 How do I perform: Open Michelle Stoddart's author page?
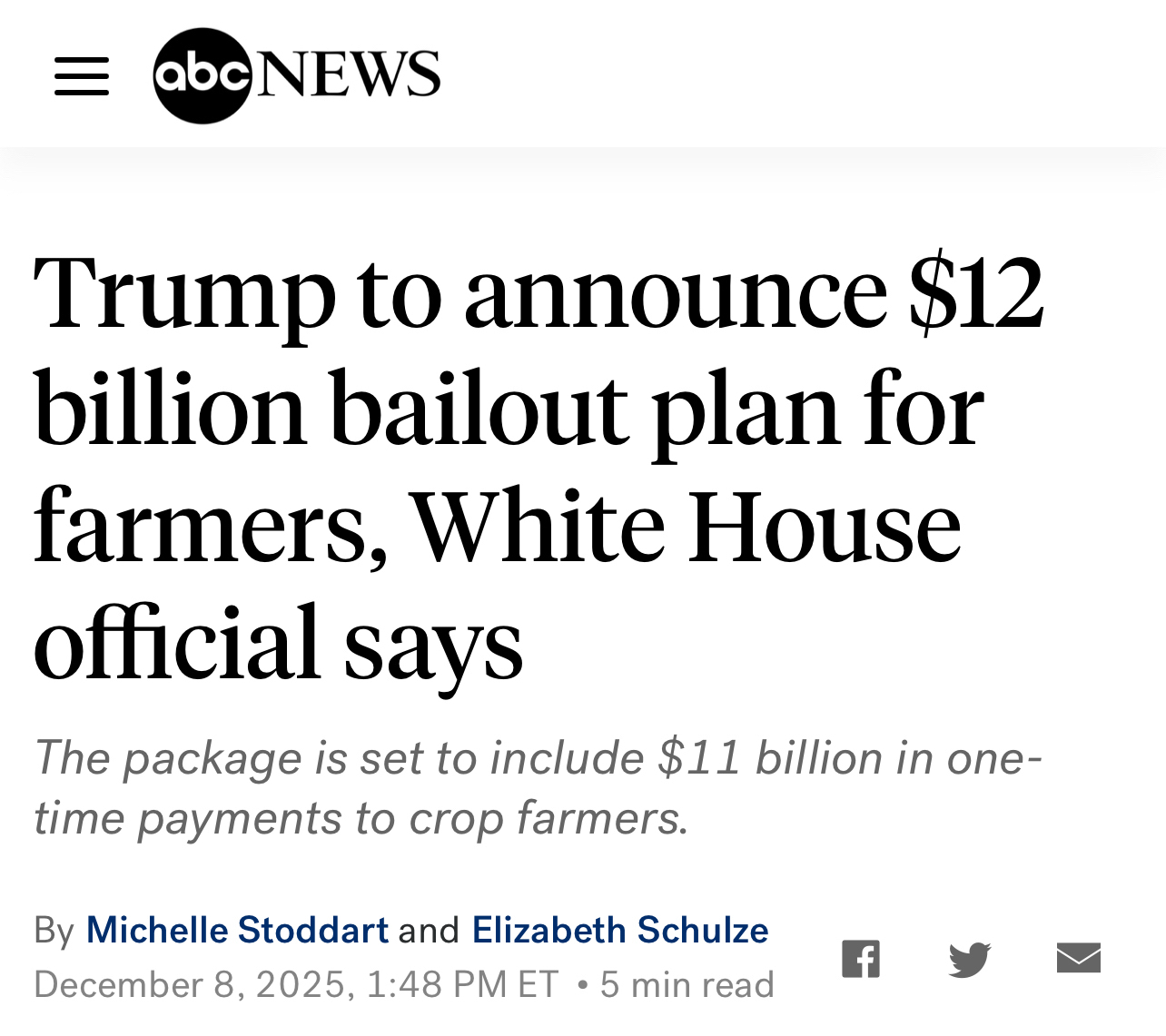[x=237, y=931]
